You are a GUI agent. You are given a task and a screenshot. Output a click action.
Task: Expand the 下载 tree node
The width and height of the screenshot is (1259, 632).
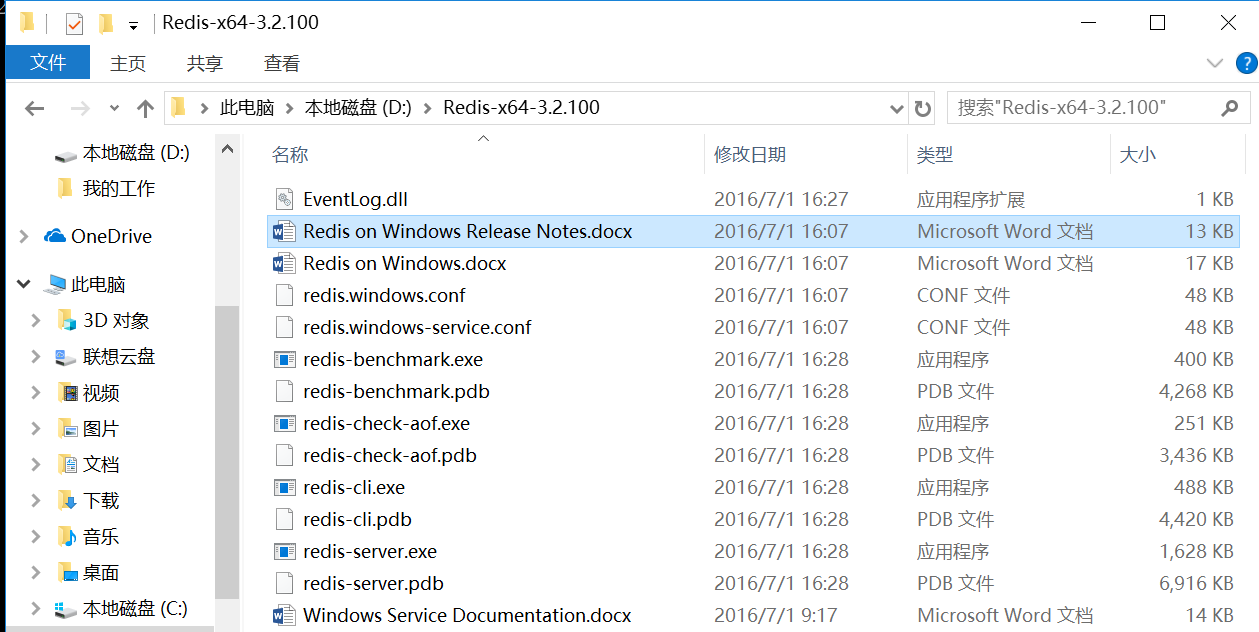point(36,501)
